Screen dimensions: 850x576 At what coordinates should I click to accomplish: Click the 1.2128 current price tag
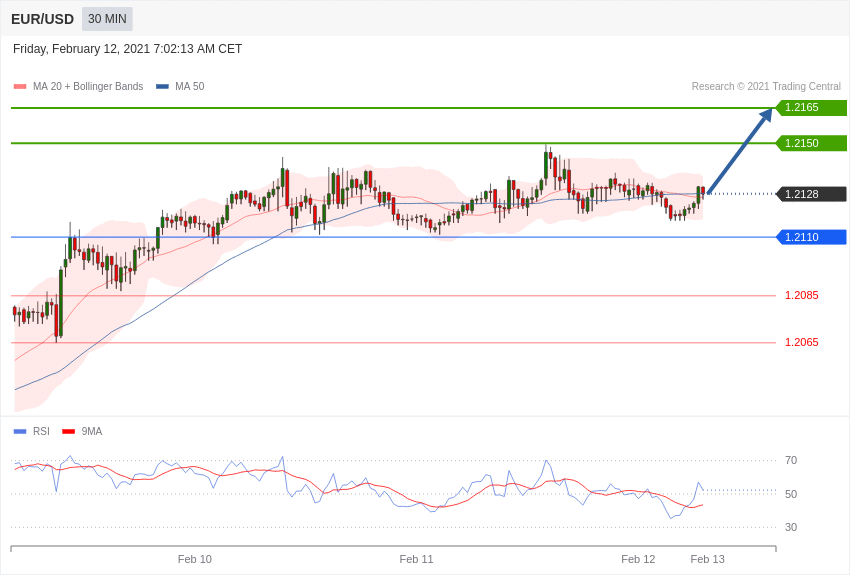tap(812, 194)
